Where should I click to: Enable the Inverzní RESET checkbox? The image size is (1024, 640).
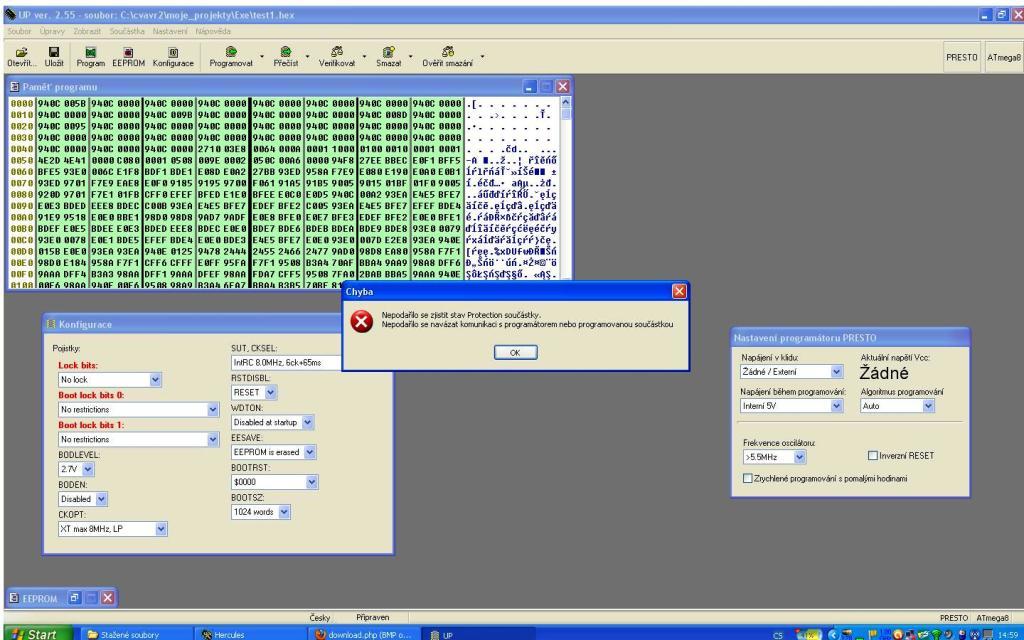pos(872,455)
